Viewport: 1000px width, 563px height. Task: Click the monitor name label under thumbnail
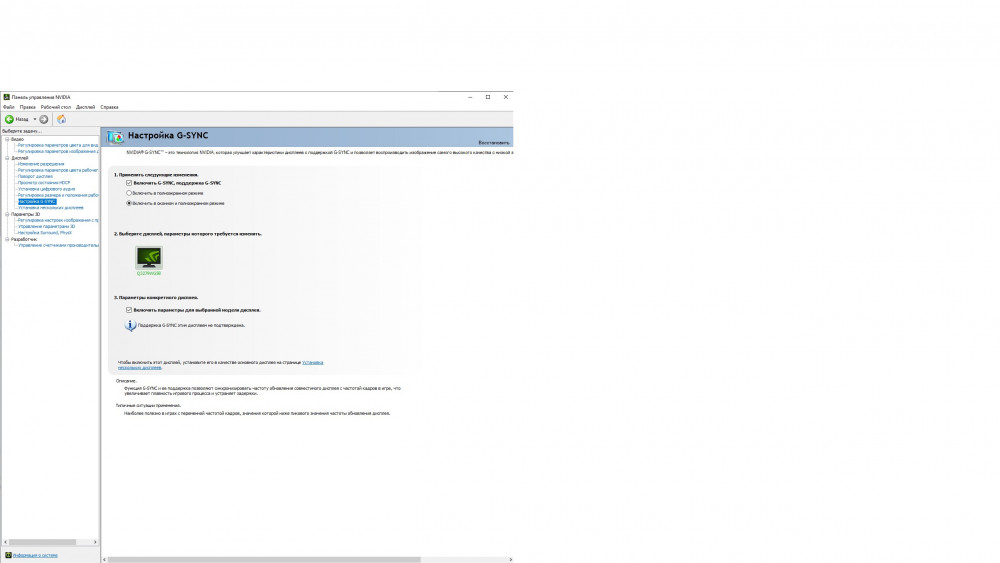(x=149, y=274)
